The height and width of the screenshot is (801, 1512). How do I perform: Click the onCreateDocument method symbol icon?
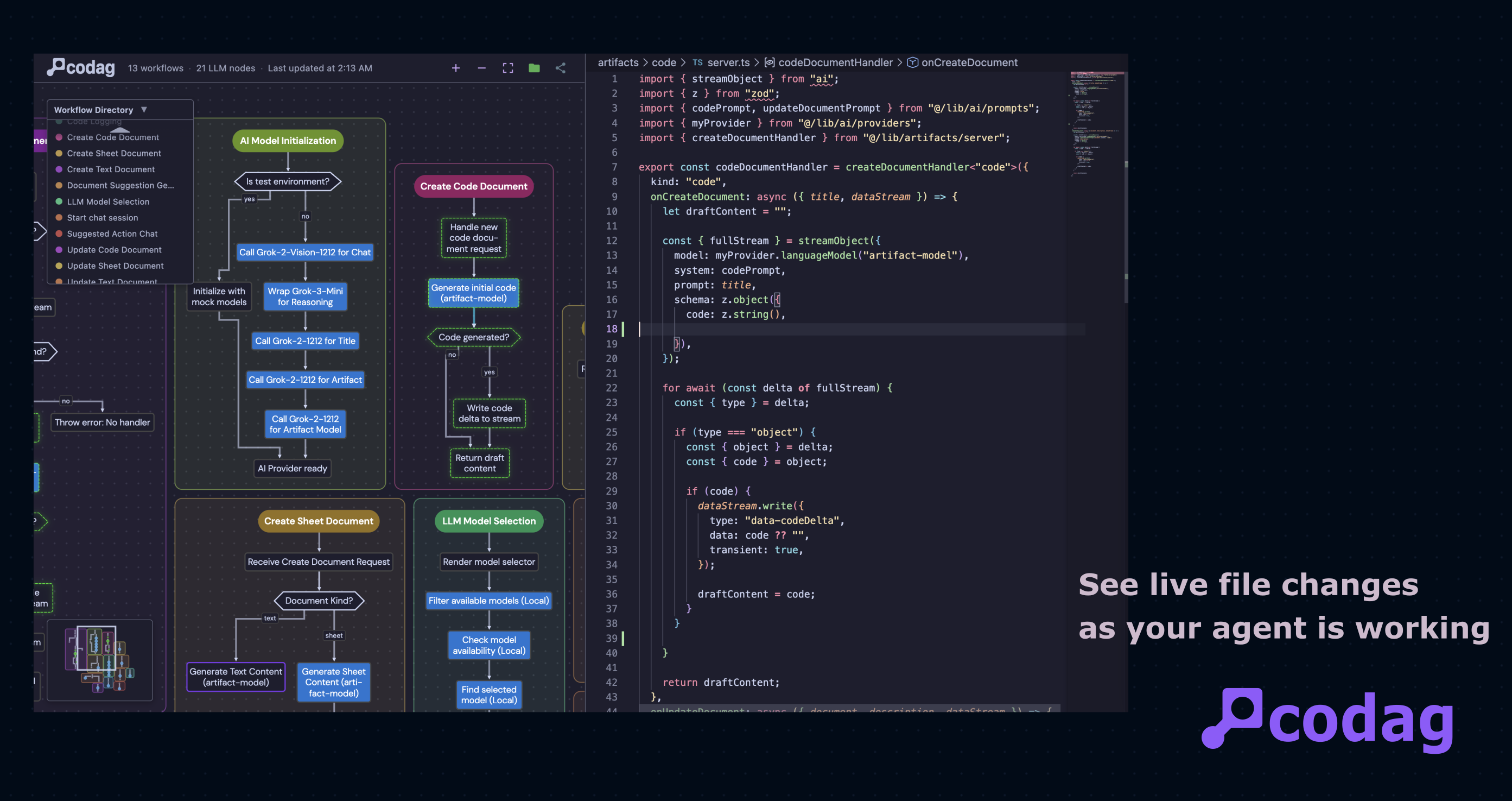pos(912,62)
